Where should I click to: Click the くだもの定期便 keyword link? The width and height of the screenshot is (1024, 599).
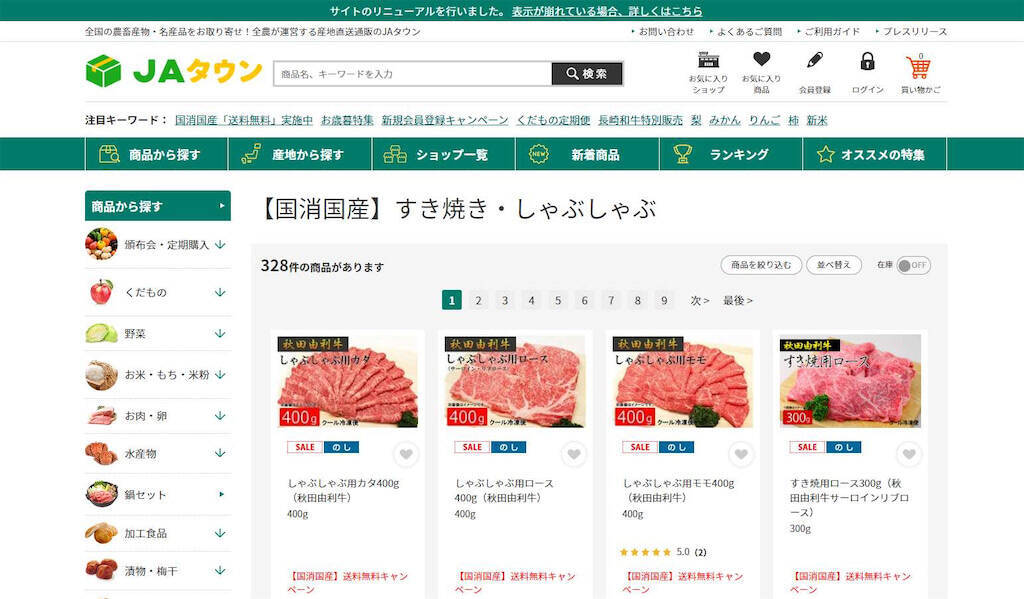point(553,120)
